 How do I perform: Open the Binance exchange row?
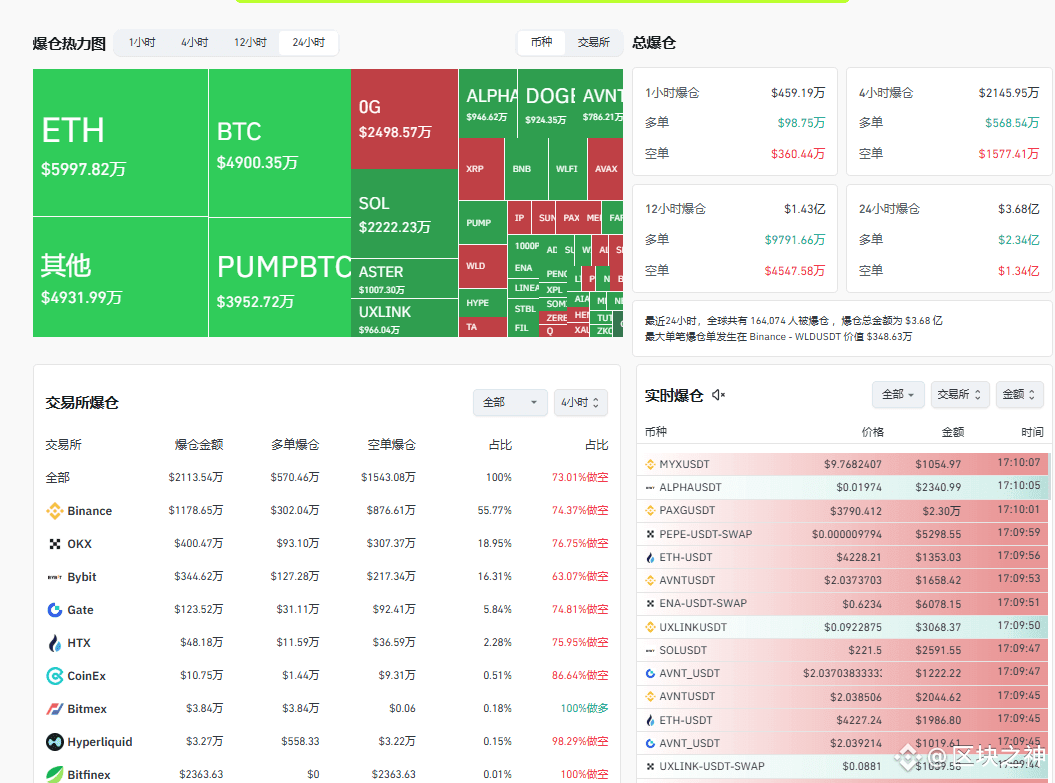(x=326, y=511)
